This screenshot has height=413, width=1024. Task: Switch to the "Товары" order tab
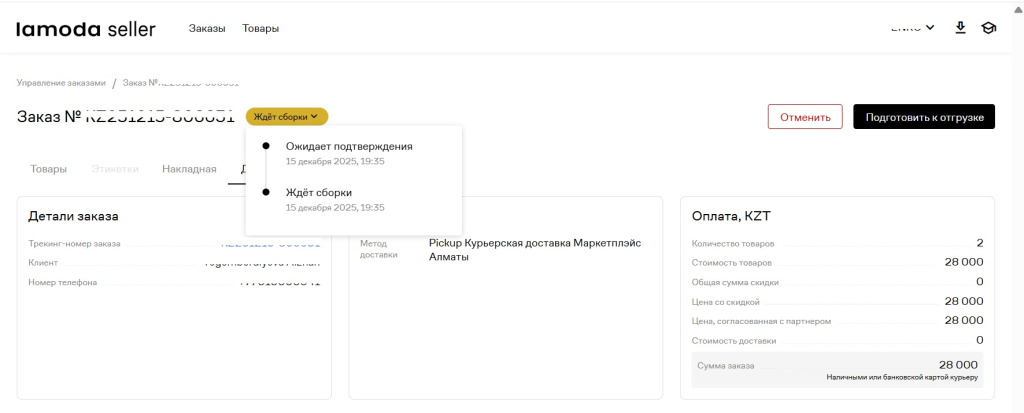(48, 169)
